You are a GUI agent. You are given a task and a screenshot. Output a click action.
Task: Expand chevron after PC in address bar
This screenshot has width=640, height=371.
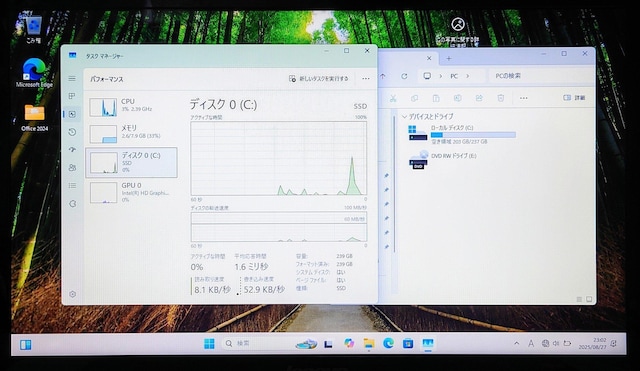(x=467, y=76)
